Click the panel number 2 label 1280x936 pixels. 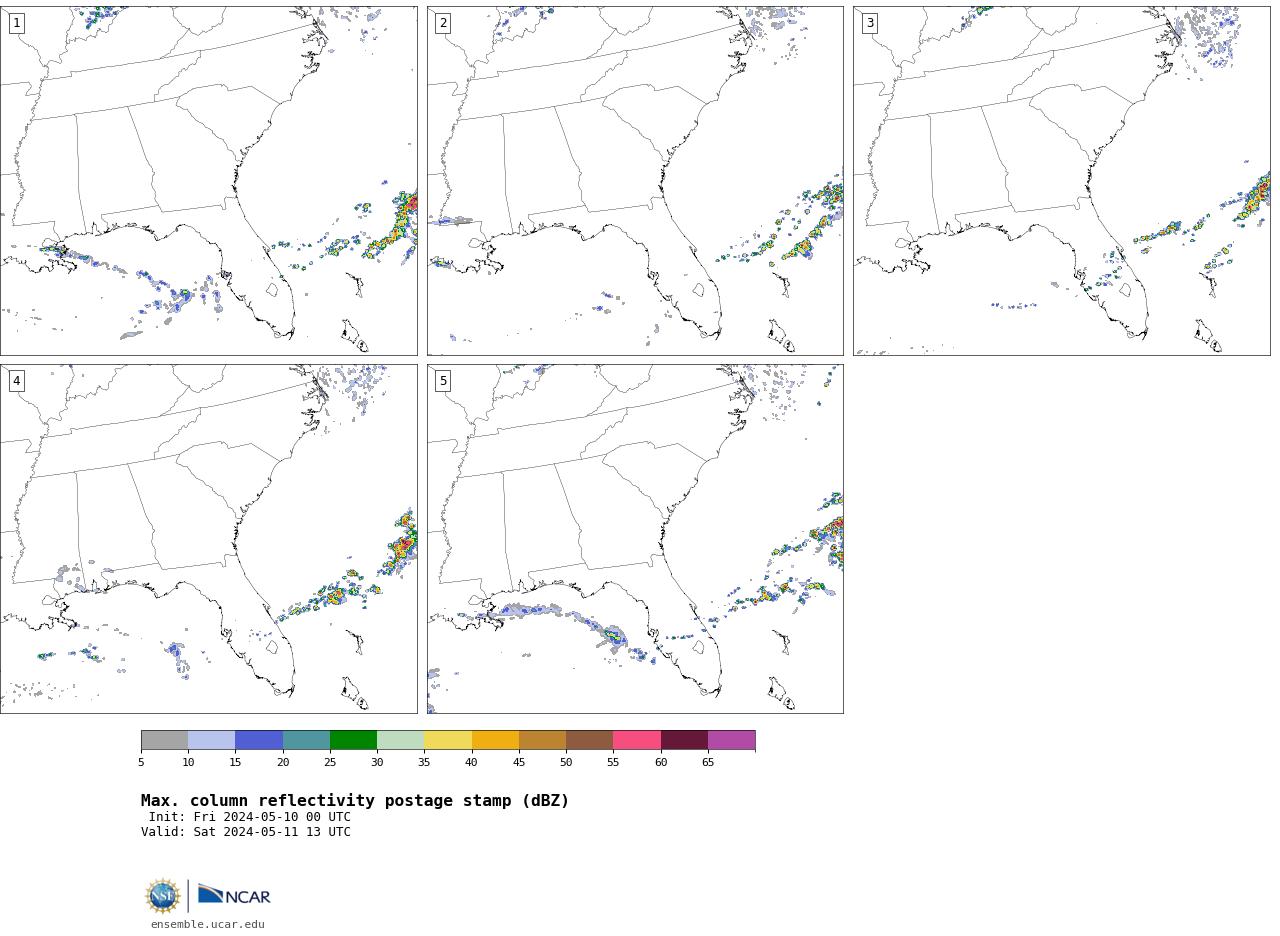coord(443,23)
